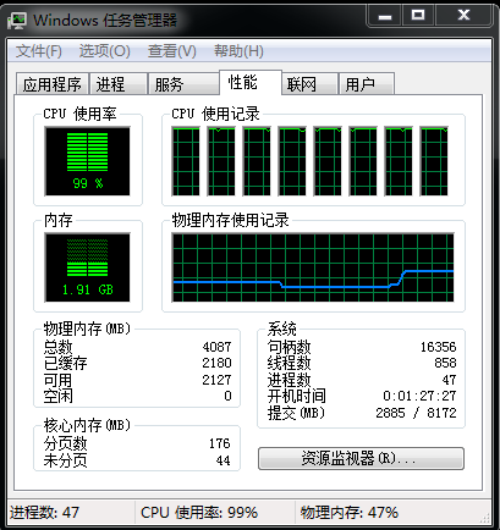Click the first CPU 使用记录 core graph
The image size is (500, 530).
[x=186, y=161]
